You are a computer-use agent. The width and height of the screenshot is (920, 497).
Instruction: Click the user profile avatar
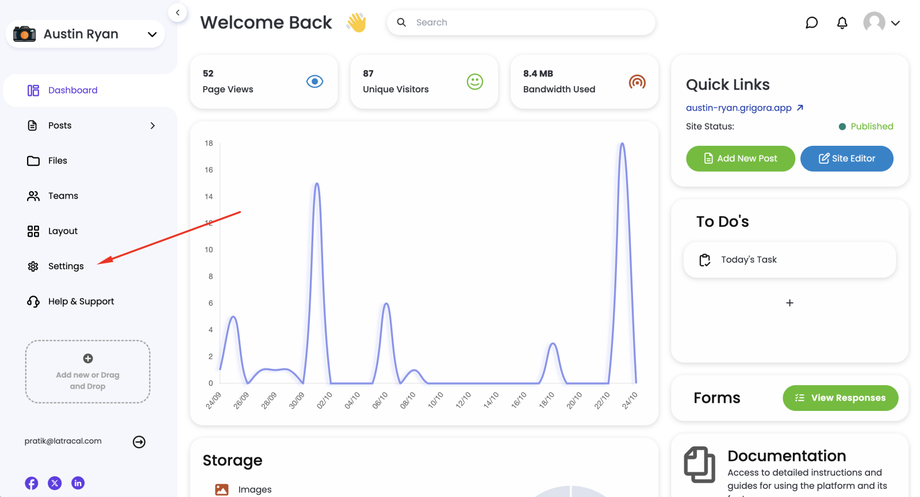pyautogui.click(x=874, y=22)
